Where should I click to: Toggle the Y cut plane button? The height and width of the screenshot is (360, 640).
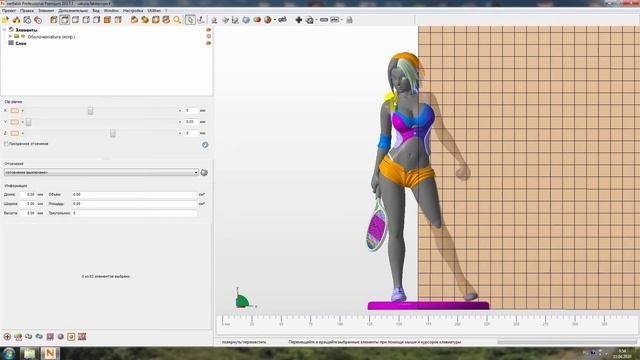tap(15, 122)
